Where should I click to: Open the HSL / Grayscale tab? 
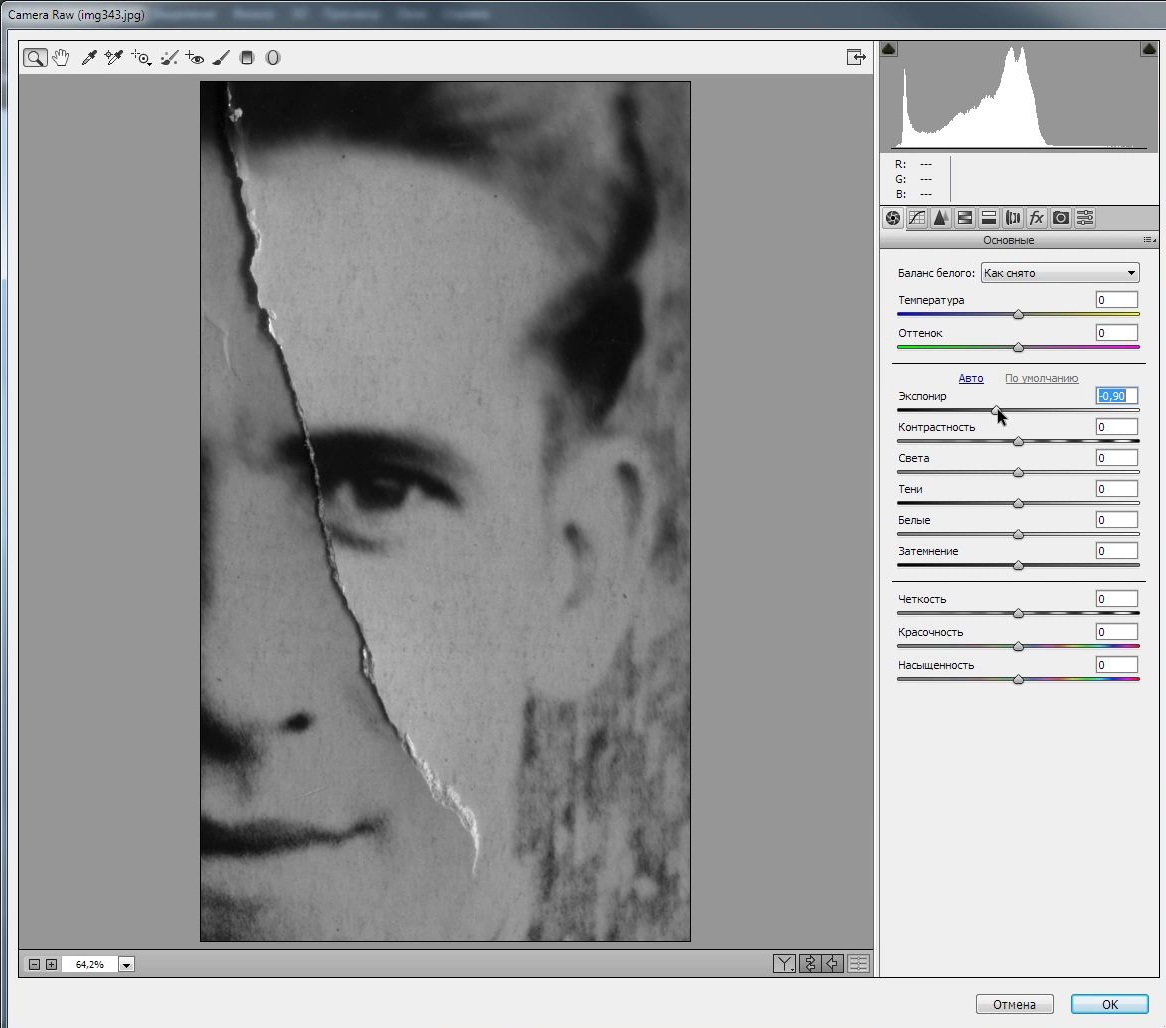click(x=964, y=218)
